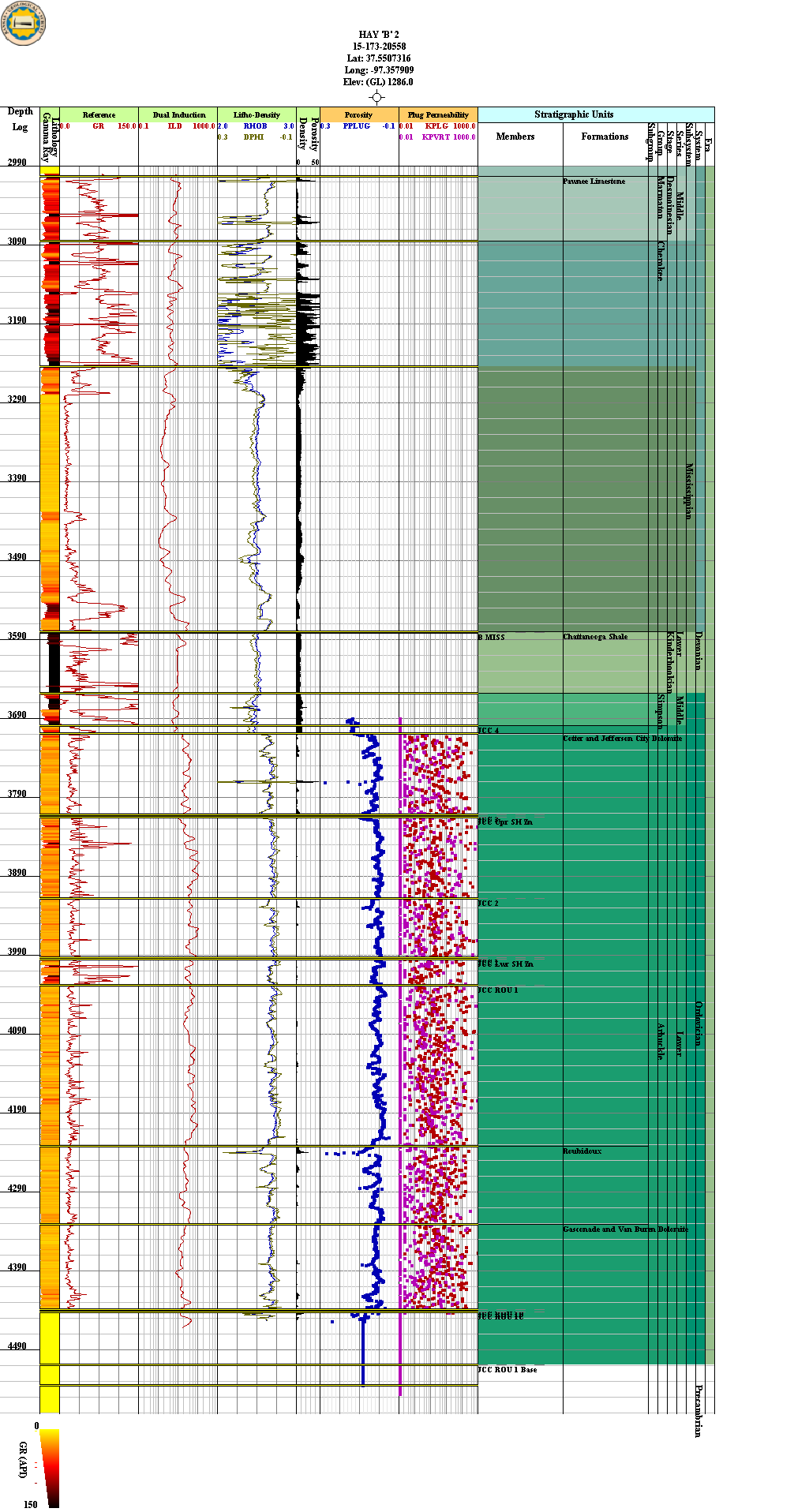Click the ILD curve label
Image resolution: width=809 pixels, height=1512 pixels.
point(174,126)
